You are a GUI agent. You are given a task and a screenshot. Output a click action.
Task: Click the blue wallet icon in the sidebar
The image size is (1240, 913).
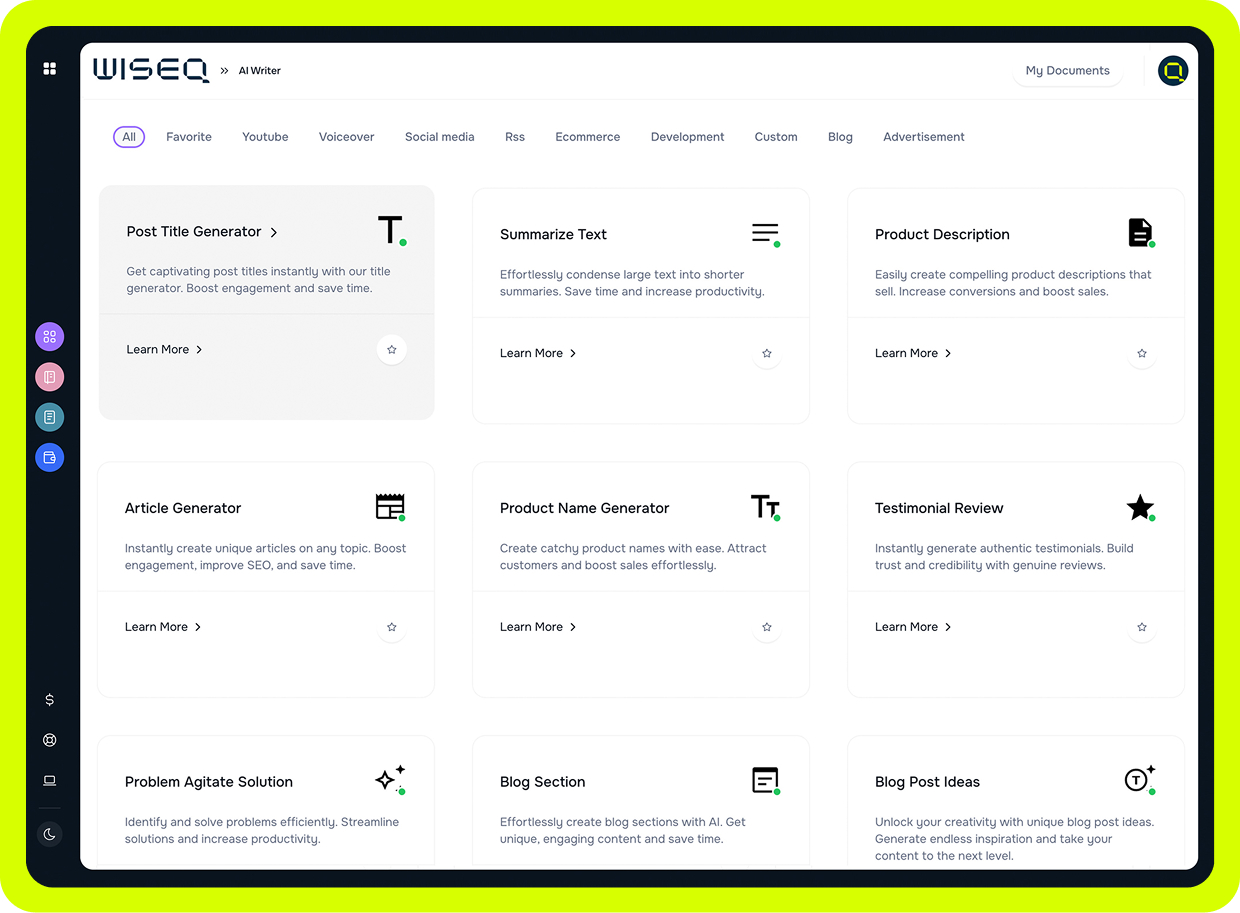pyautogui.click(x=49, y=457)
